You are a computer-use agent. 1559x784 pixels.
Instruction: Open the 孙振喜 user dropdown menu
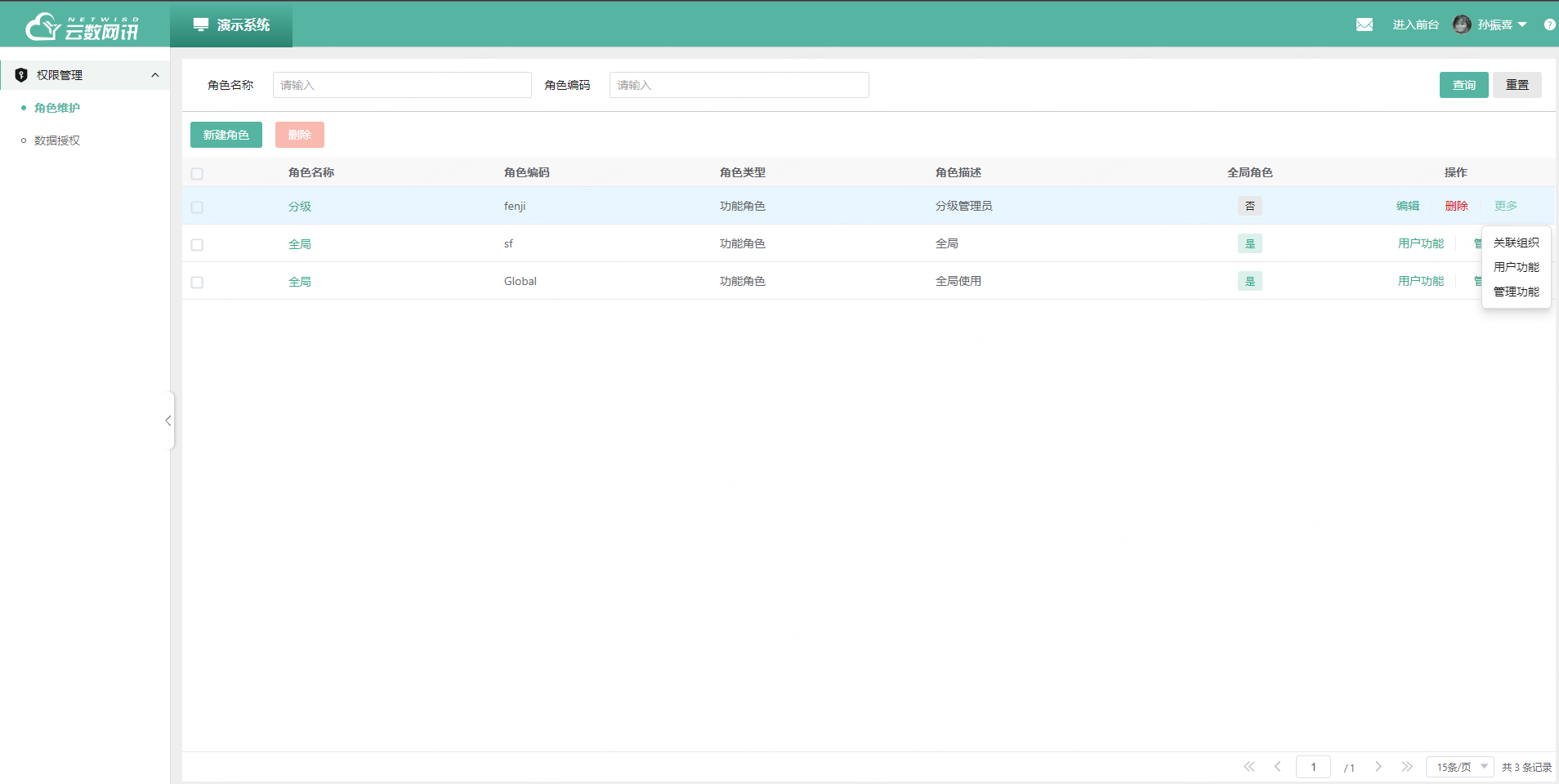coord(1502,24)
